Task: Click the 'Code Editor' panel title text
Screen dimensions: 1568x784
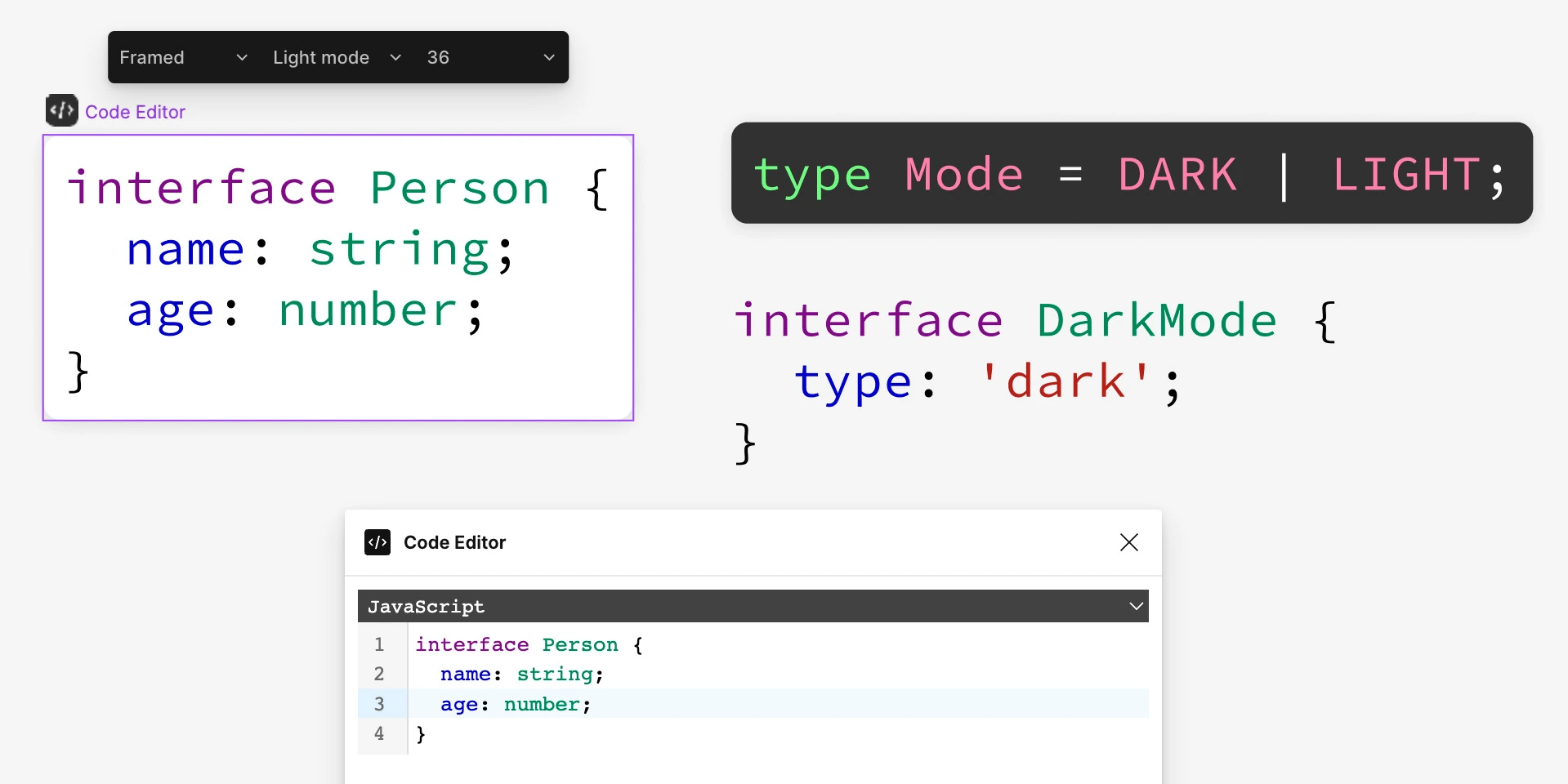Action: (455, 542)
